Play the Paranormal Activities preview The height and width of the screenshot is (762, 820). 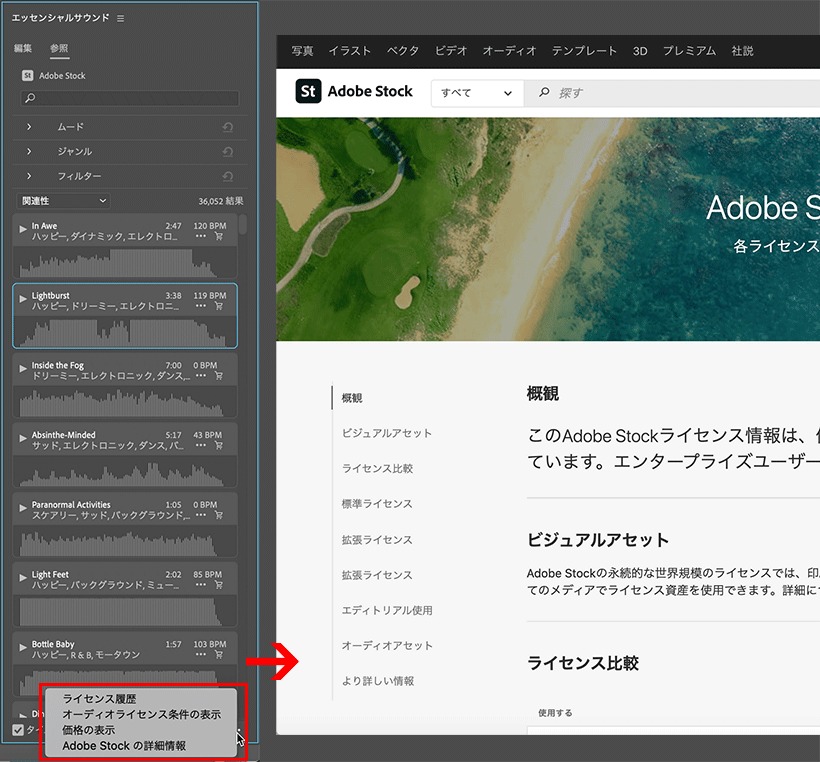pos(22,507)
